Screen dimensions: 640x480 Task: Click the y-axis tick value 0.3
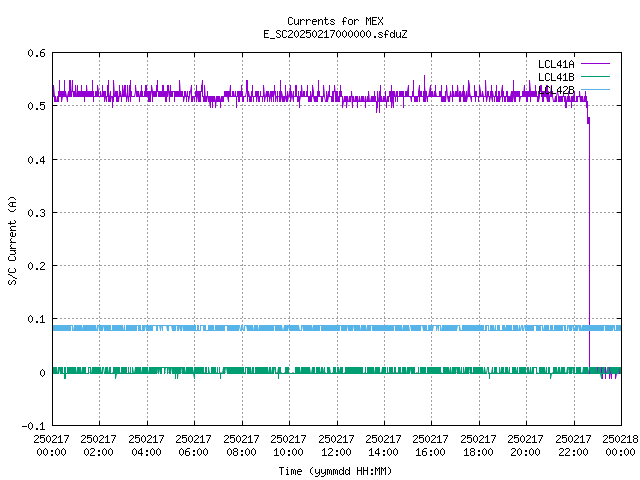(x=36, y=213)
